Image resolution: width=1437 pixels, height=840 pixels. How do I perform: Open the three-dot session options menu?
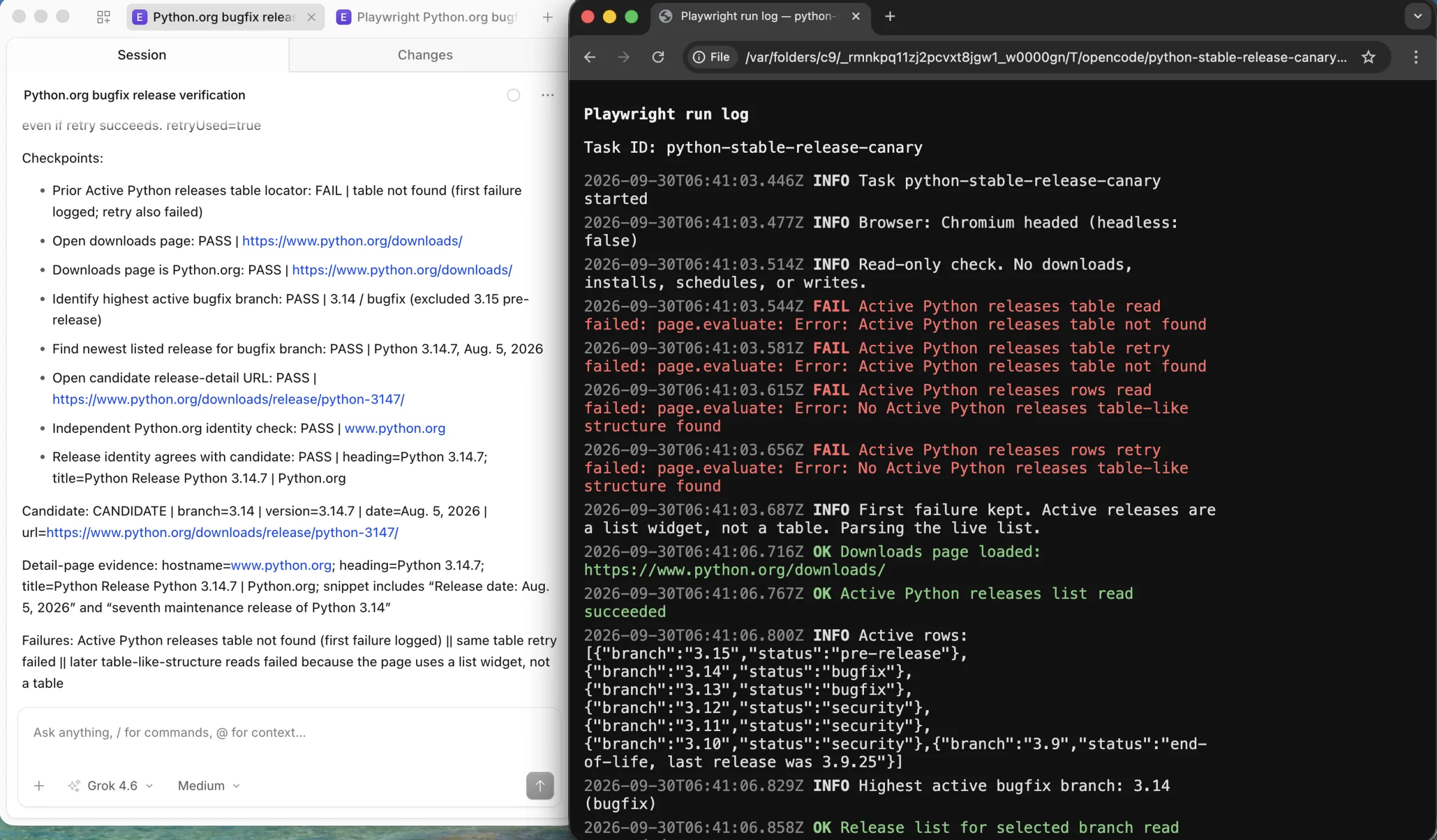pyautogui.click(x=547, y=95)
